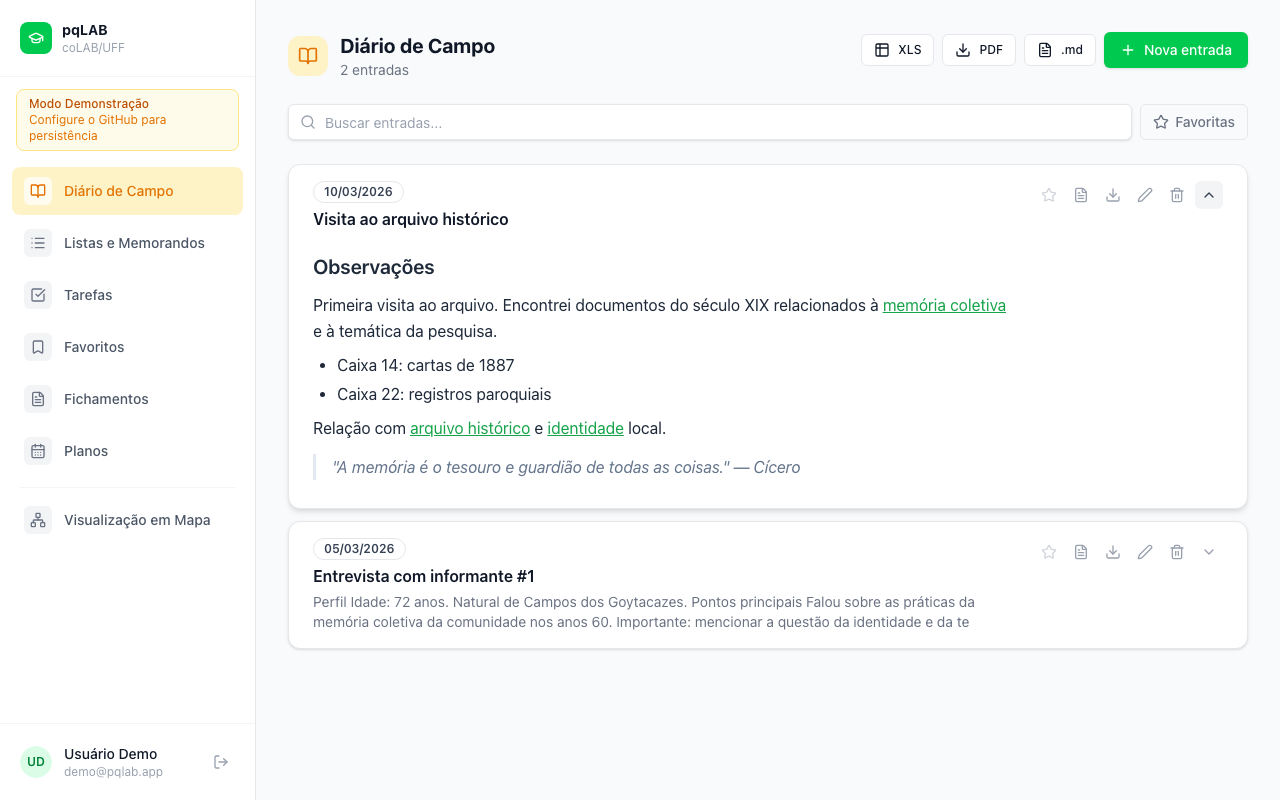
Task: Export entries as PDF
Action: 978,49
